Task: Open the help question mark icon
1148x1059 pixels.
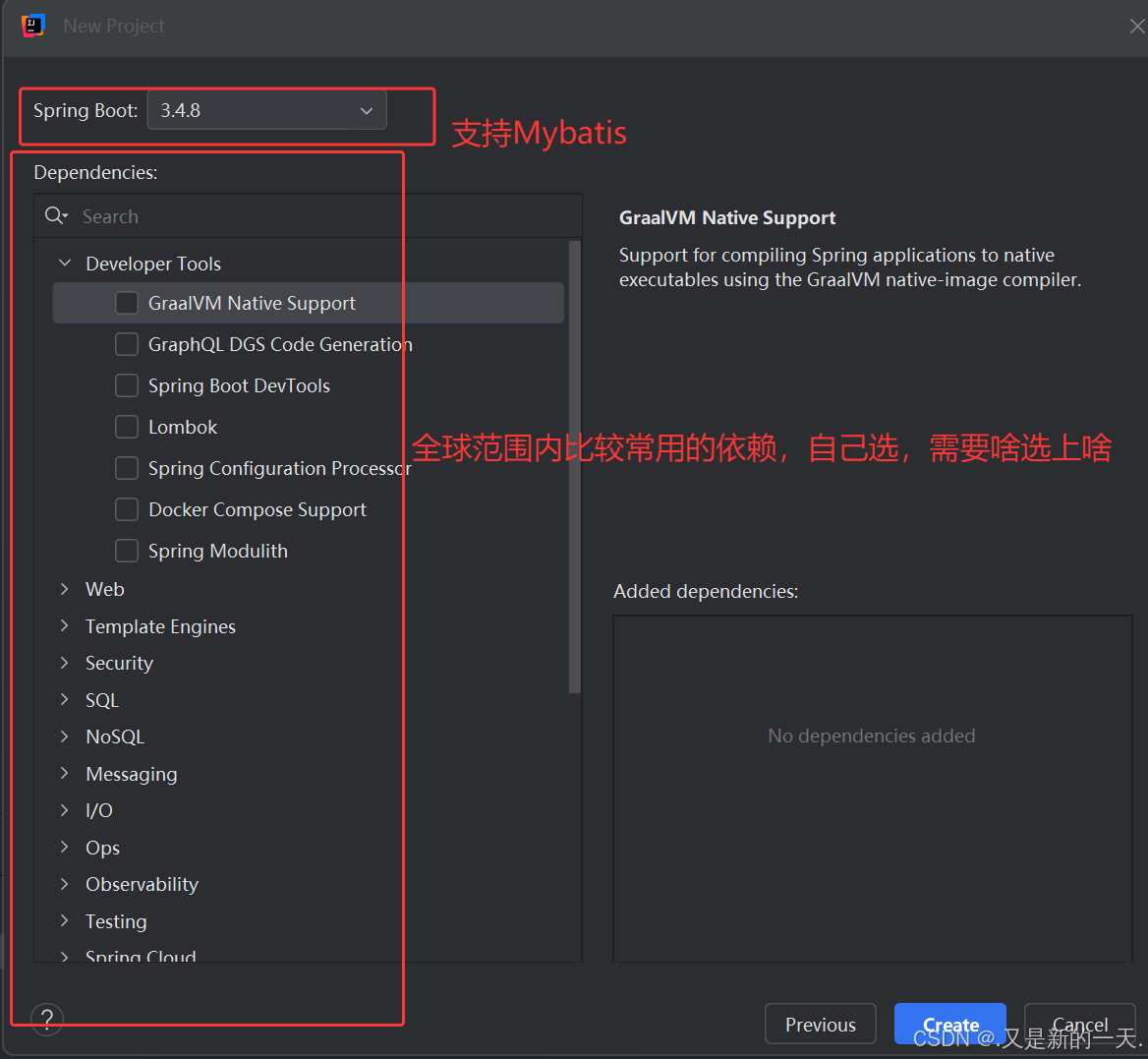Action: (x=47, y=1019)
